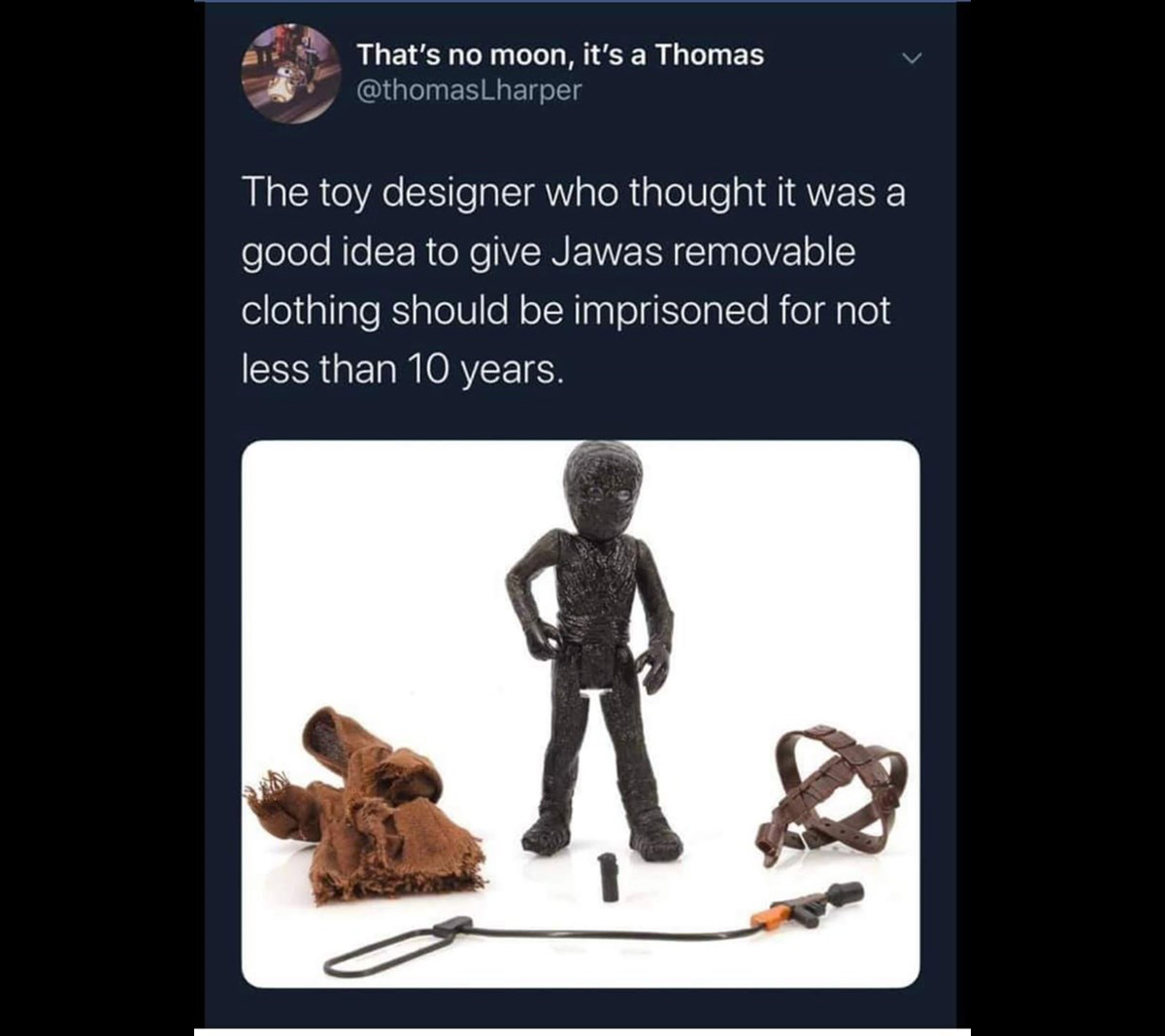1165x1036 pixels.
Task: Click the wire loop of the cord
Action: pos(398,946)
